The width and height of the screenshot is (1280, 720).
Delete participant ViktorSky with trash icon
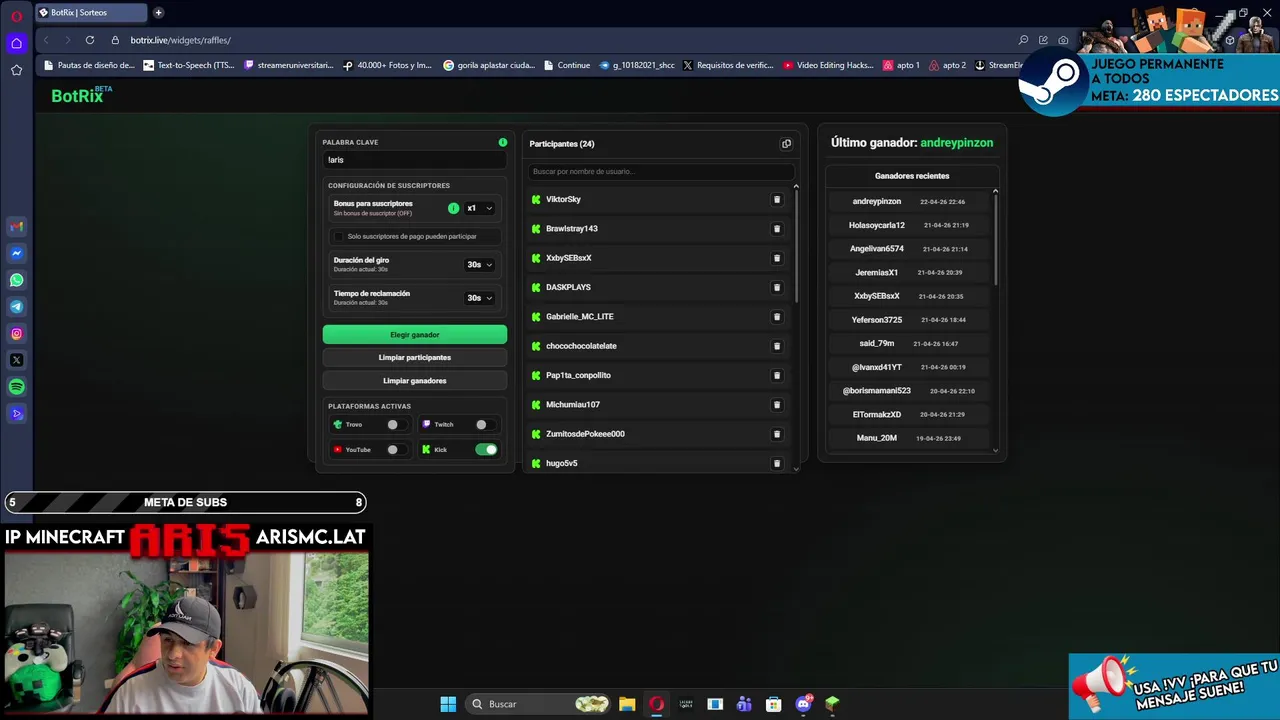coord(777,199)
